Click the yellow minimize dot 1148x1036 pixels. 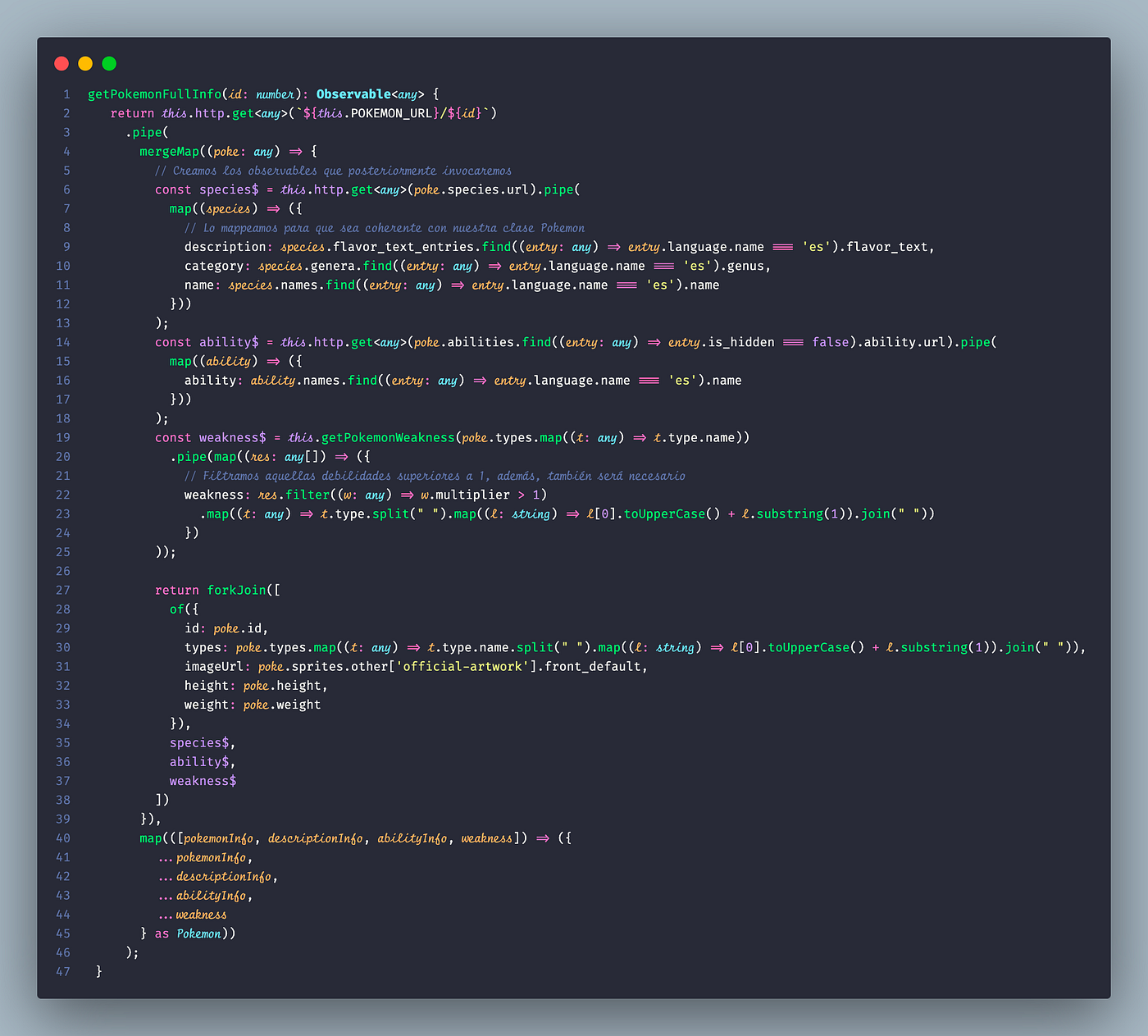(x=85, y=63)
